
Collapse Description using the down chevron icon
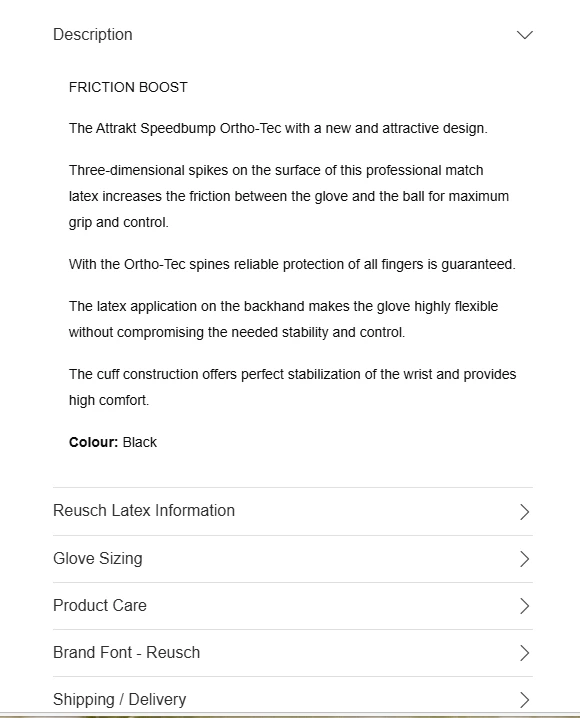[525, 35]
